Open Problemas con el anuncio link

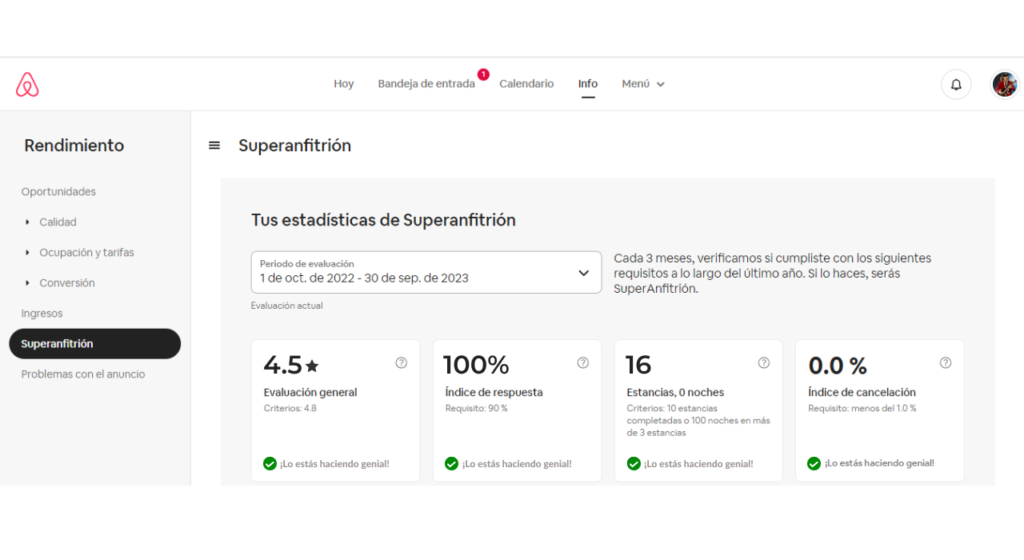pyautogui.click(x=83, y=374)
